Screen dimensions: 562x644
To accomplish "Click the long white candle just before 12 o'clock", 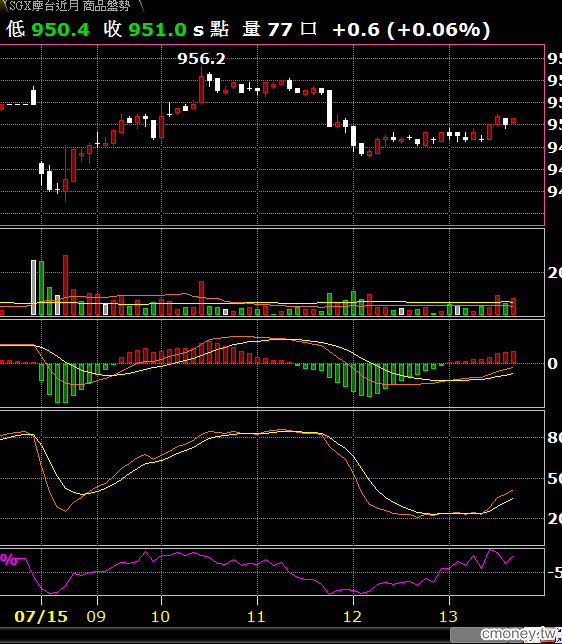I will coord(329,108).
